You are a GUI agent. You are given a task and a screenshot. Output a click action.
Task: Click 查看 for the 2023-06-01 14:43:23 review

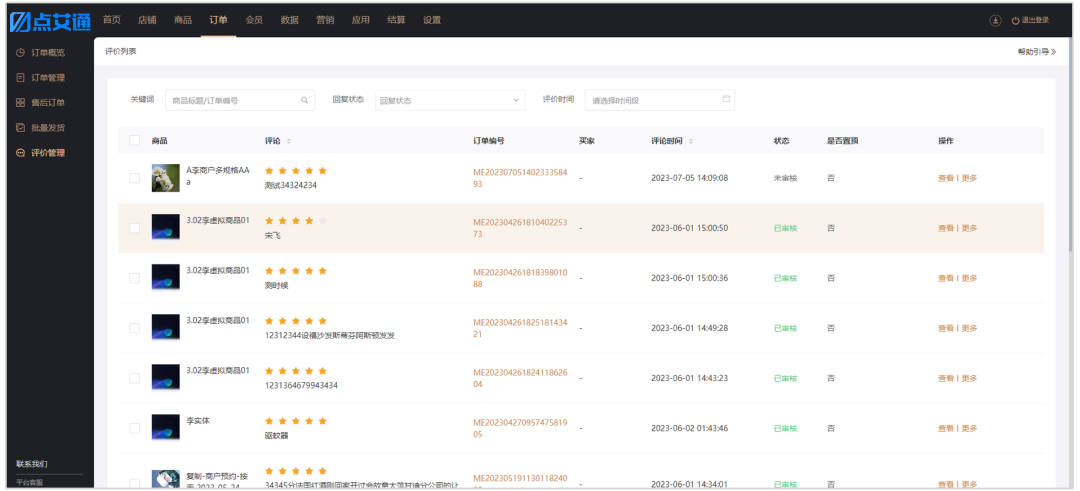click(x=946, y=378)
